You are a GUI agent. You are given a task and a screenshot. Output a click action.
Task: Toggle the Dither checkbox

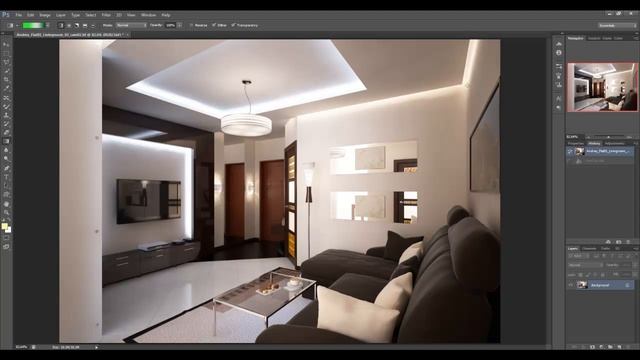pyautogui.click(x=213, y=25)
